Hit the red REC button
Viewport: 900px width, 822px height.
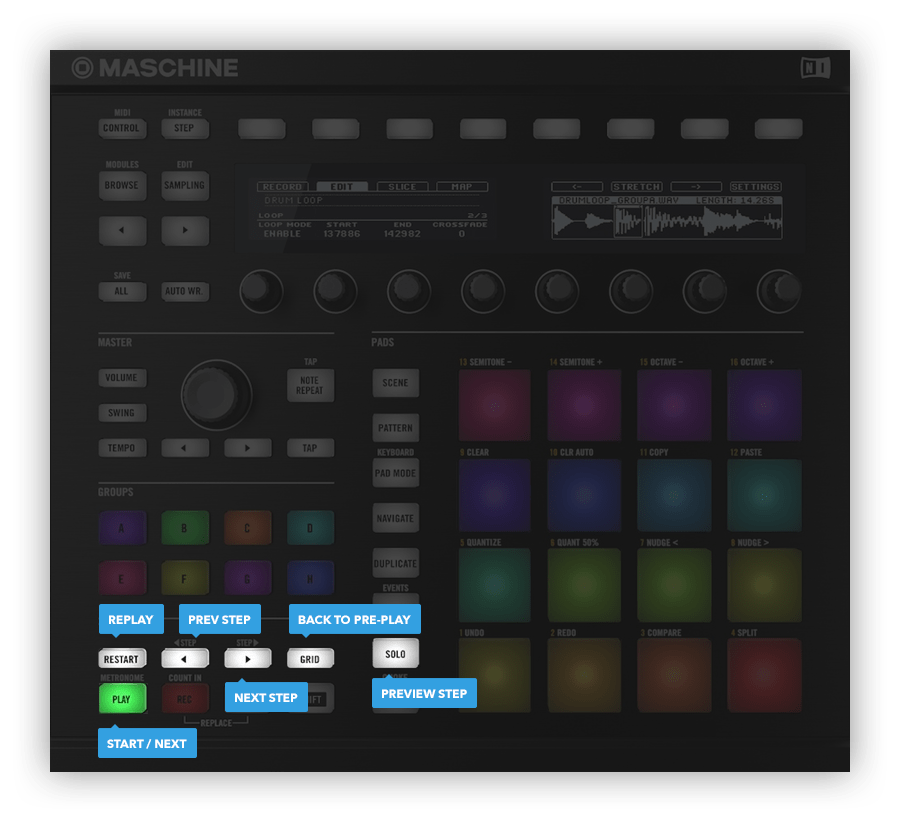tap(185, 699)
